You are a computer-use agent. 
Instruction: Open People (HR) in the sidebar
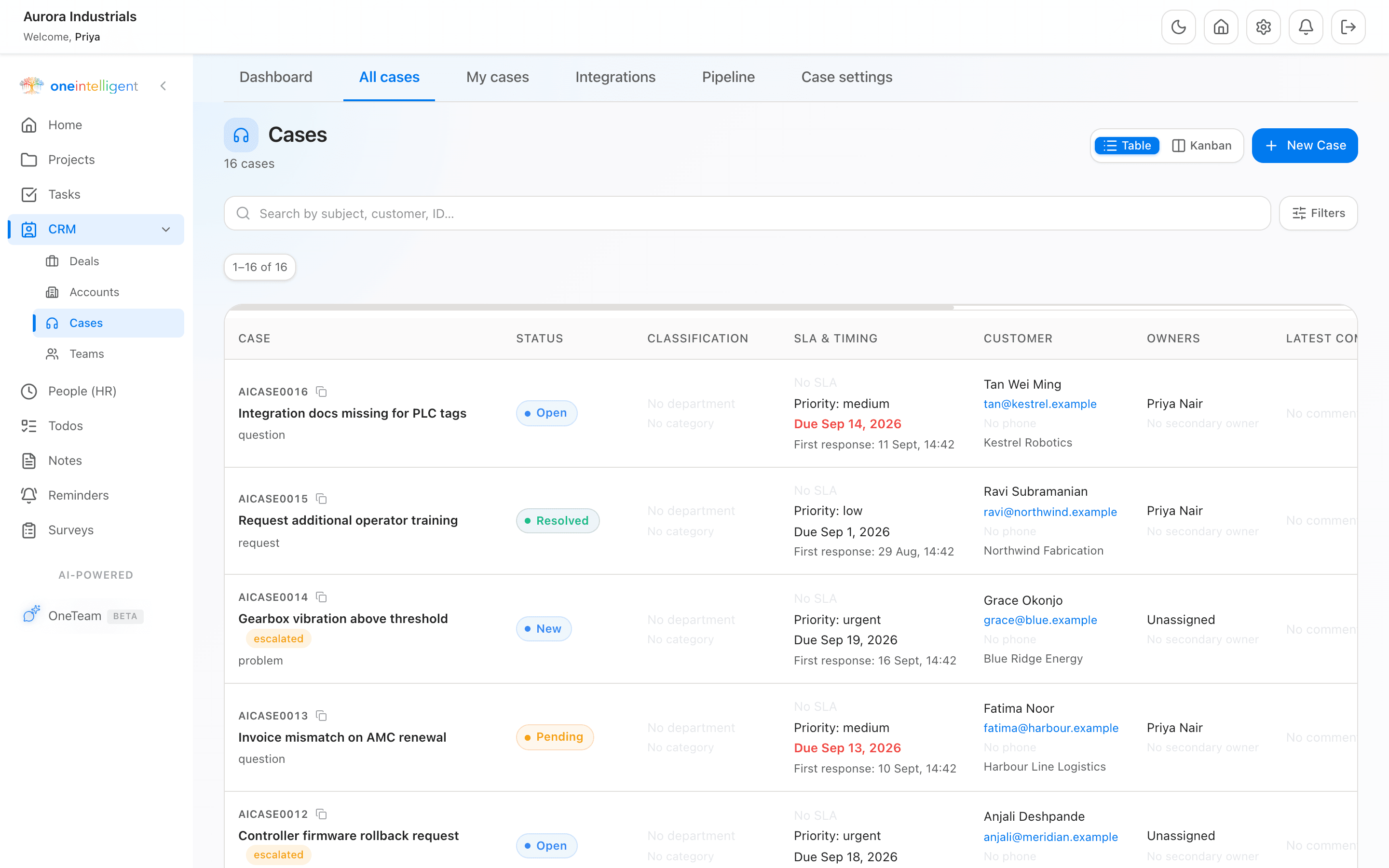pos(96,392)
